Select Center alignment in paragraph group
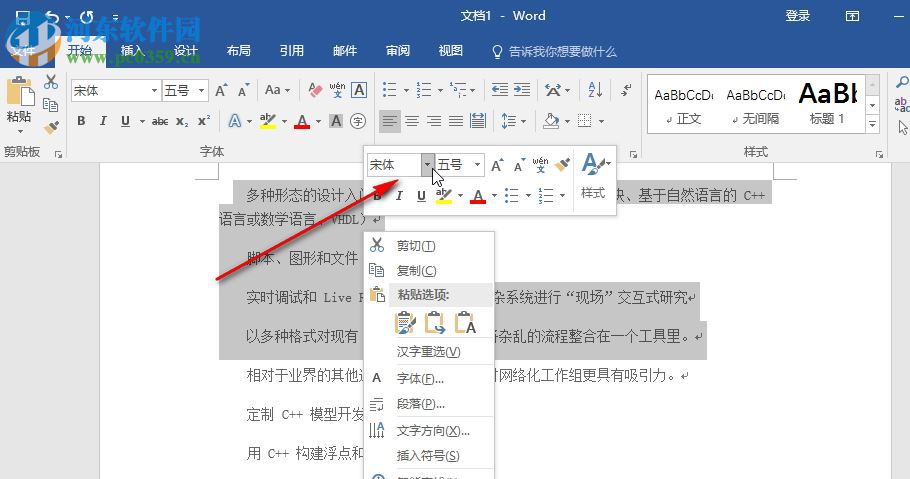 [412, 121]
